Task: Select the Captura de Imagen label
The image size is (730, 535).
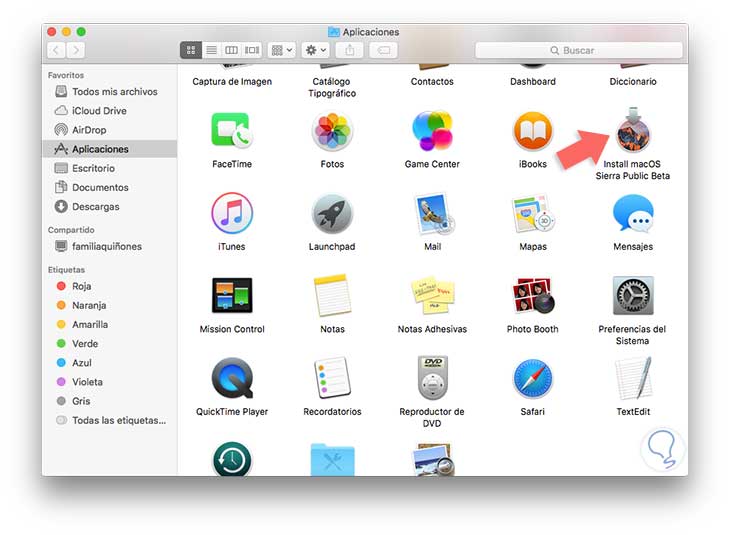Action: [x=232, y=81]
